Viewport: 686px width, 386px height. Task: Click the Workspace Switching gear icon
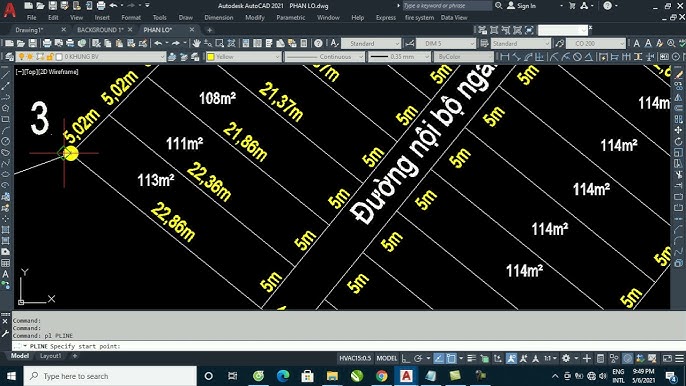[x=566, y=358]
